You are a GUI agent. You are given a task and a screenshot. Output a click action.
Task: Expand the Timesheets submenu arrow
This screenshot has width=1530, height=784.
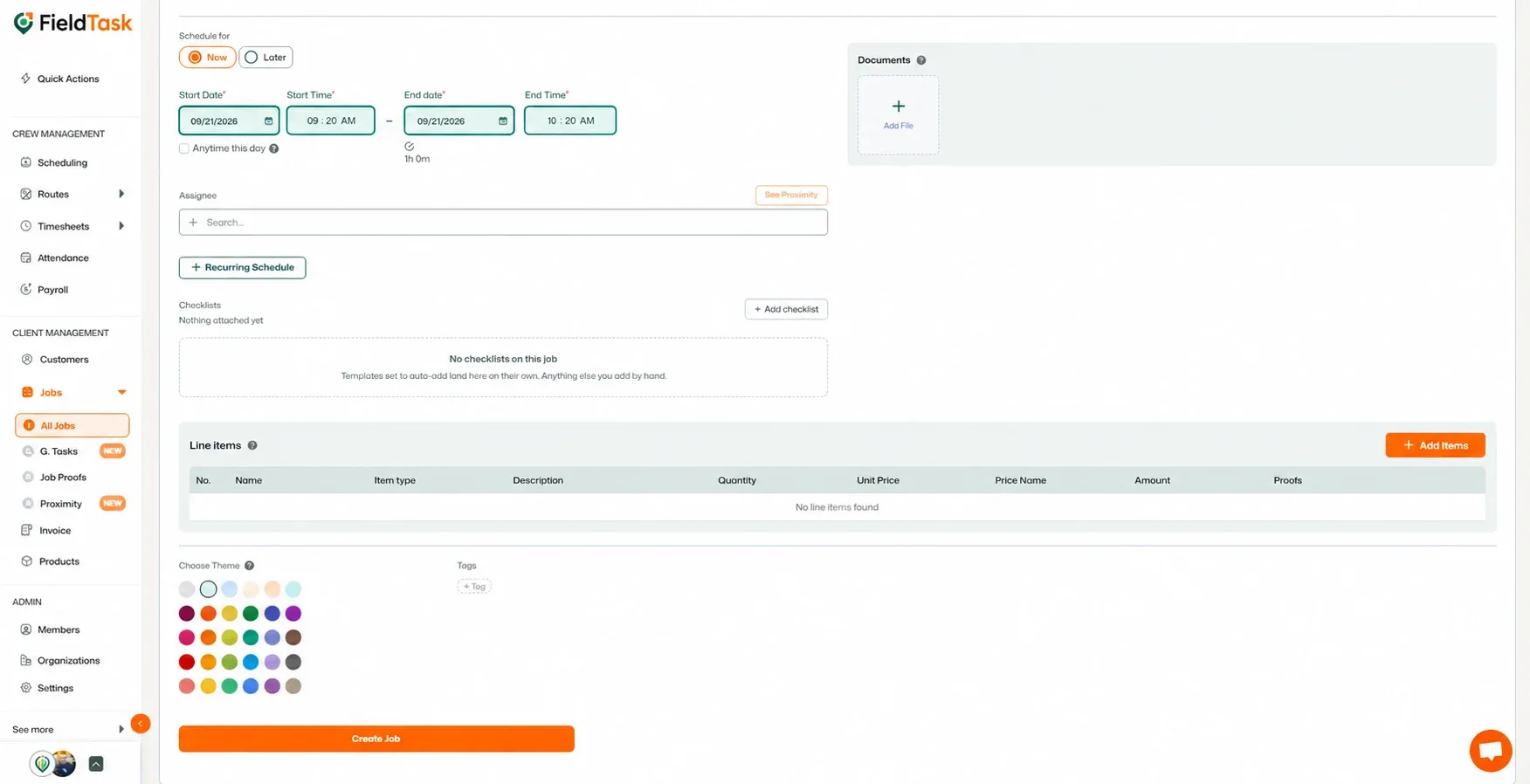[x=121, y=226]
